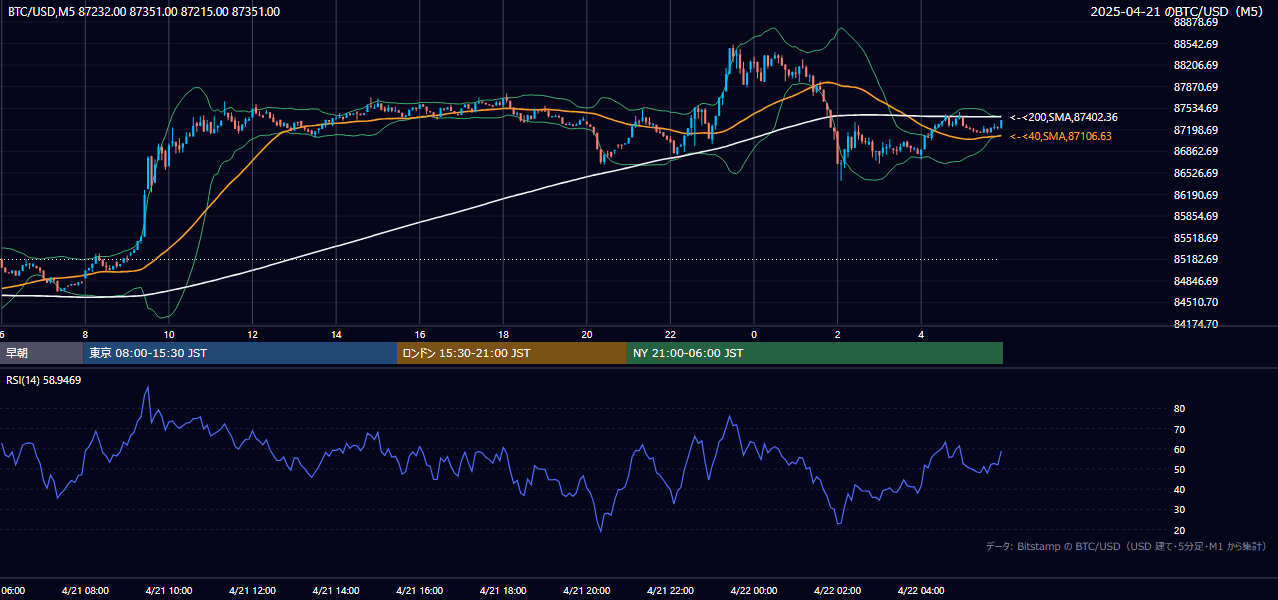This screenshot has width=1278, height=600.
Task: Click price axis label 84510.70
Action: 1196,302
